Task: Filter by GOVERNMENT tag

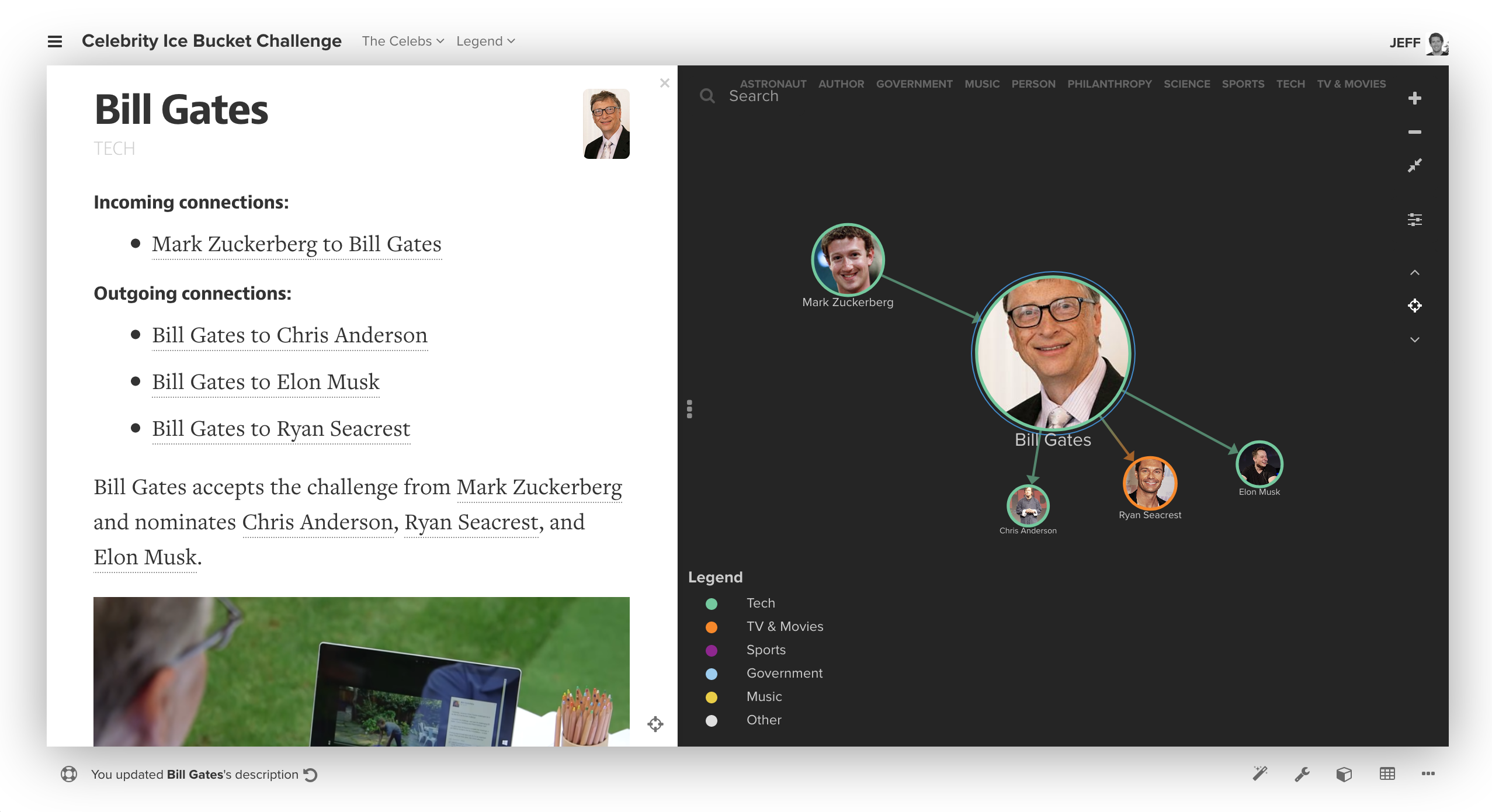Action: point(914,84)
